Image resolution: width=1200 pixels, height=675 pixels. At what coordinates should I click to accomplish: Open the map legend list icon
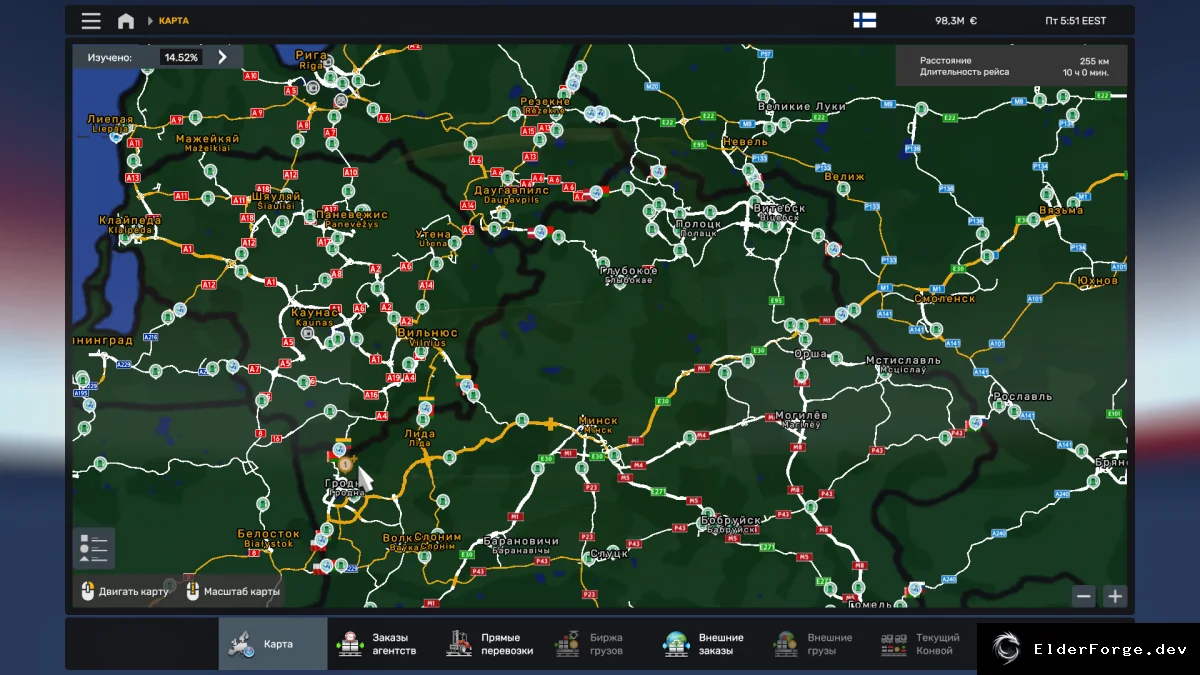point(94,548)
